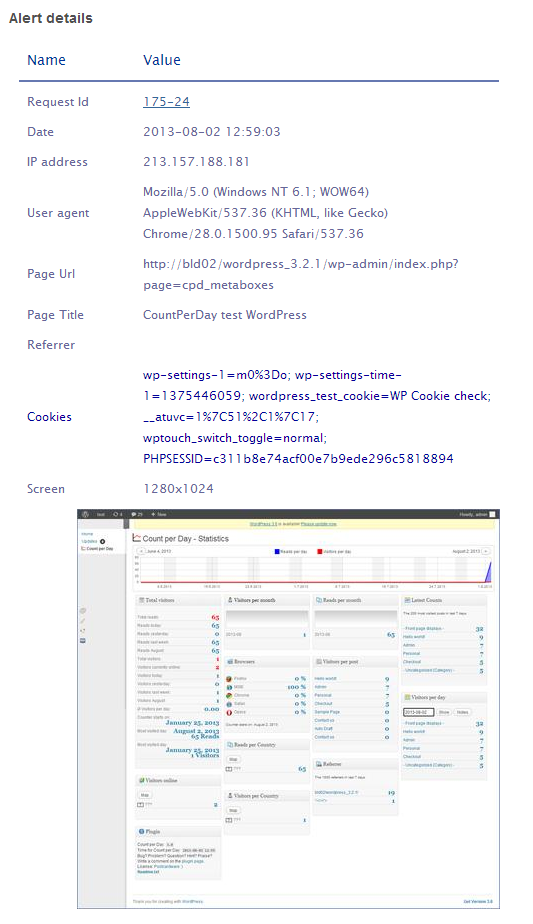Select the Mozilla/5.0 user agent string

[x=265, y=213]
